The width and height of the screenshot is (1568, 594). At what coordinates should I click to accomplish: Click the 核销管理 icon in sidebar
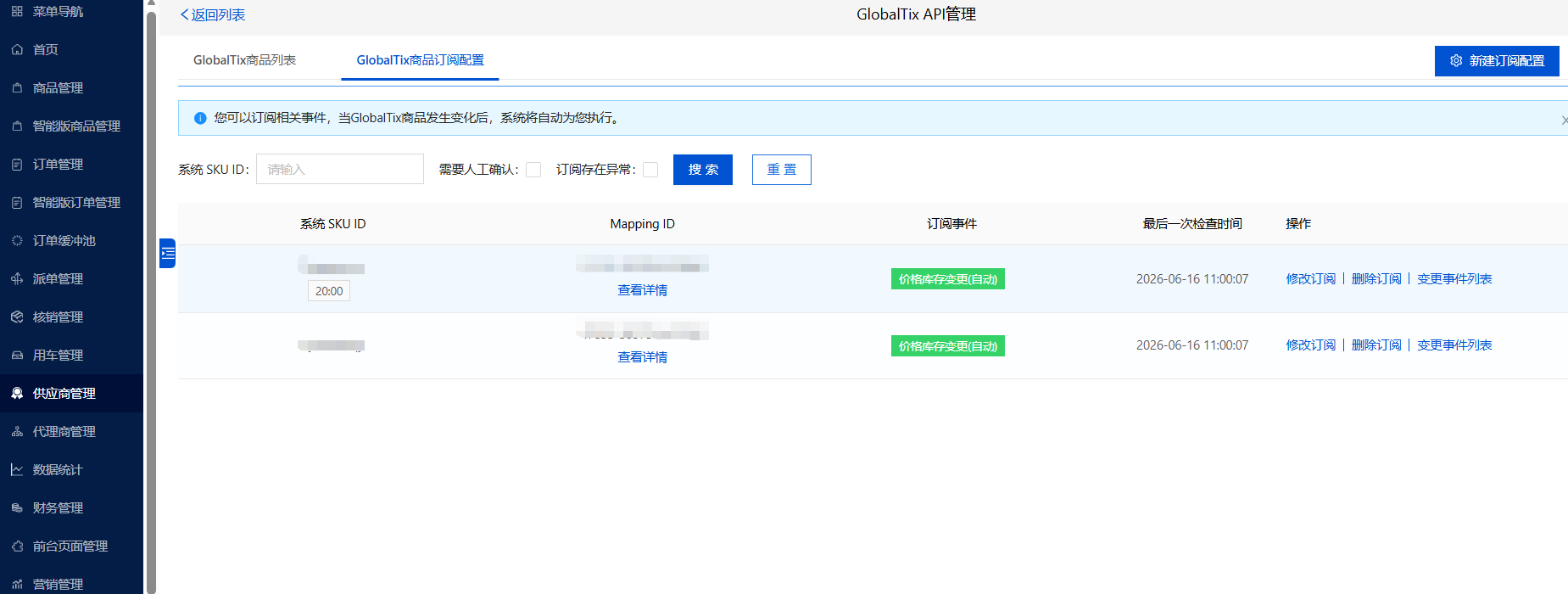tap(17, 317)
